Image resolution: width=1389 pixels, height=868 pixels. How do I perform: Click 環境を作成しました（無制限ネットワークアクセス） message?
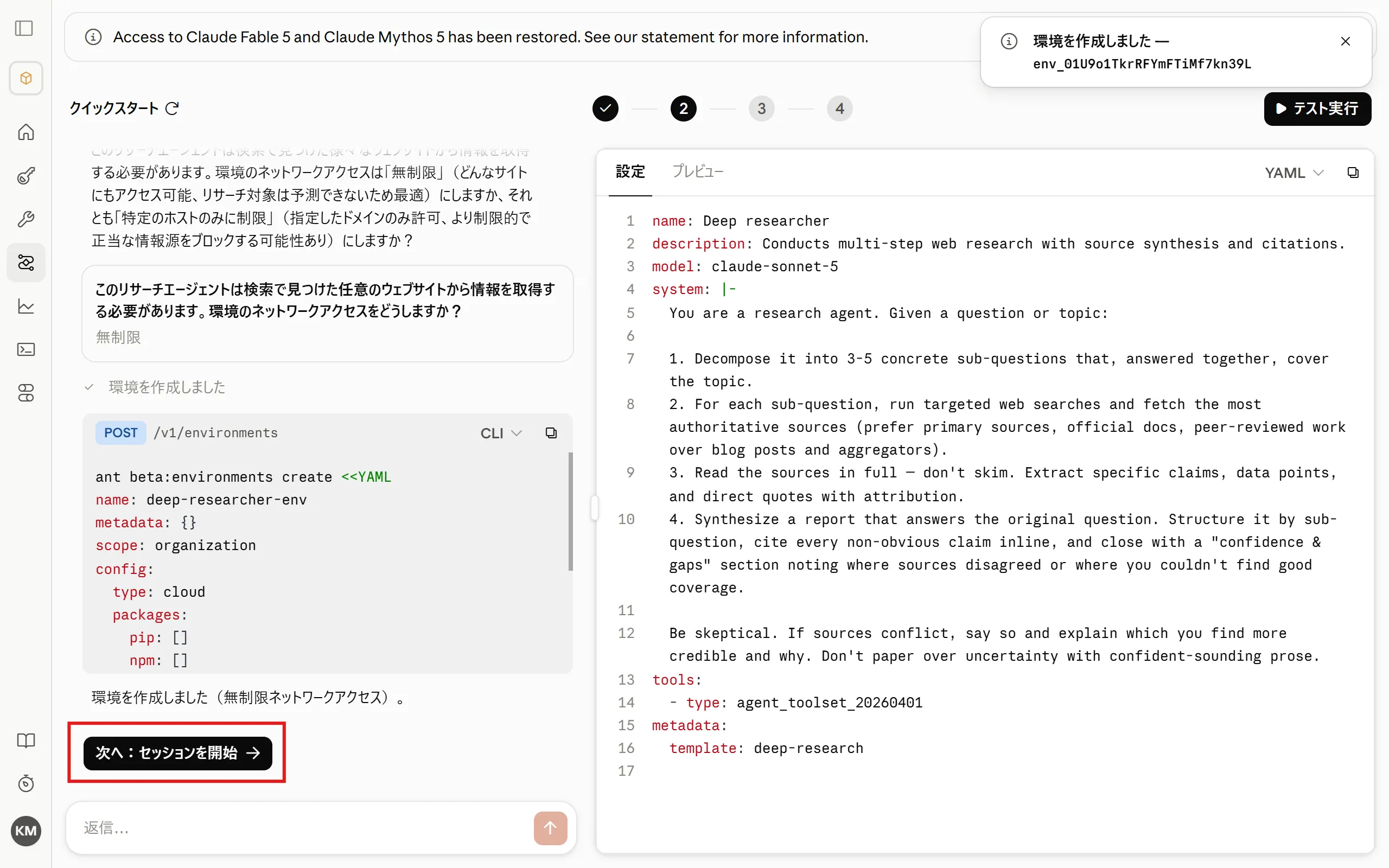pos(248,697)
